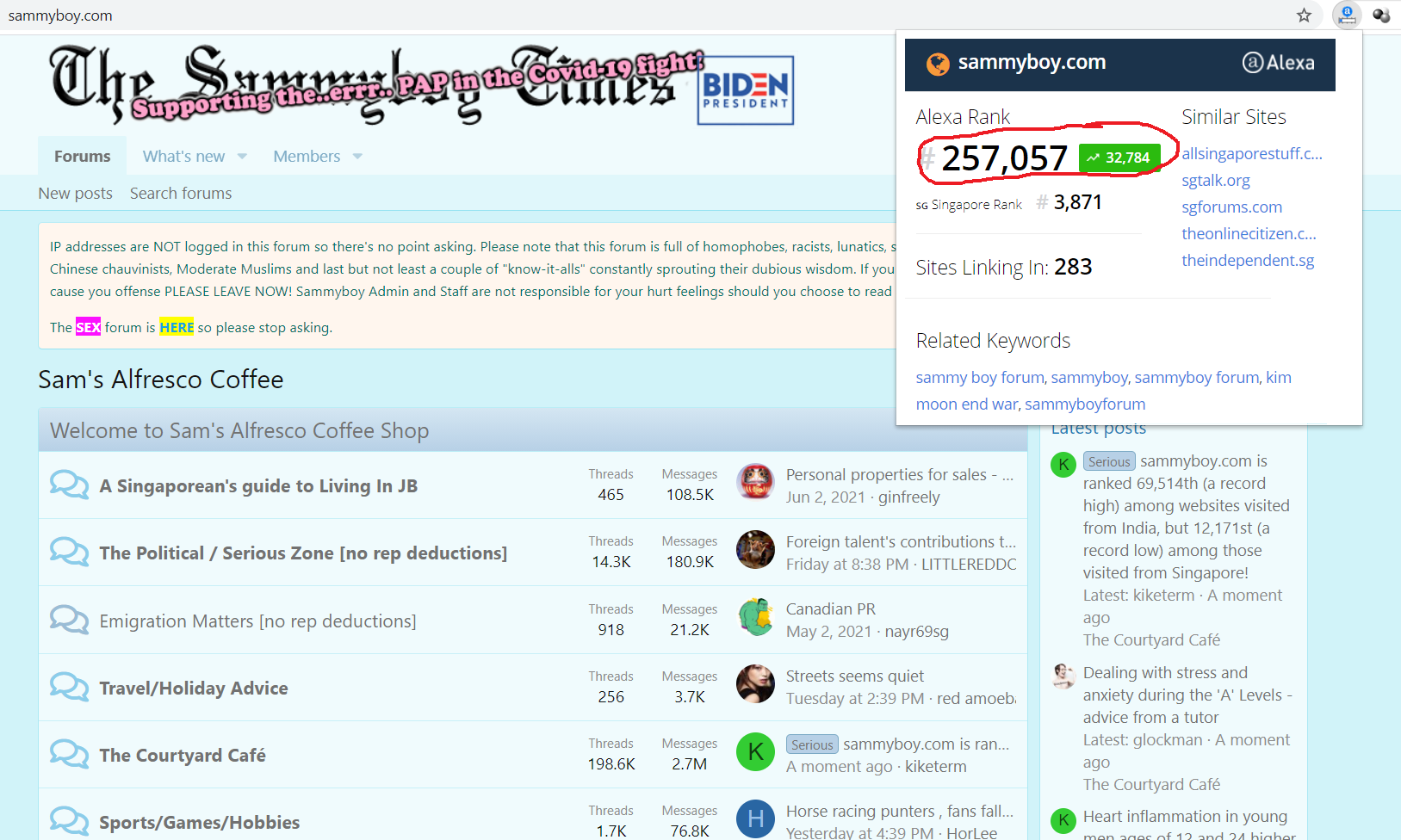Open the 'Canadian PR' thread
1401x840 pixels.
(831, 608)
